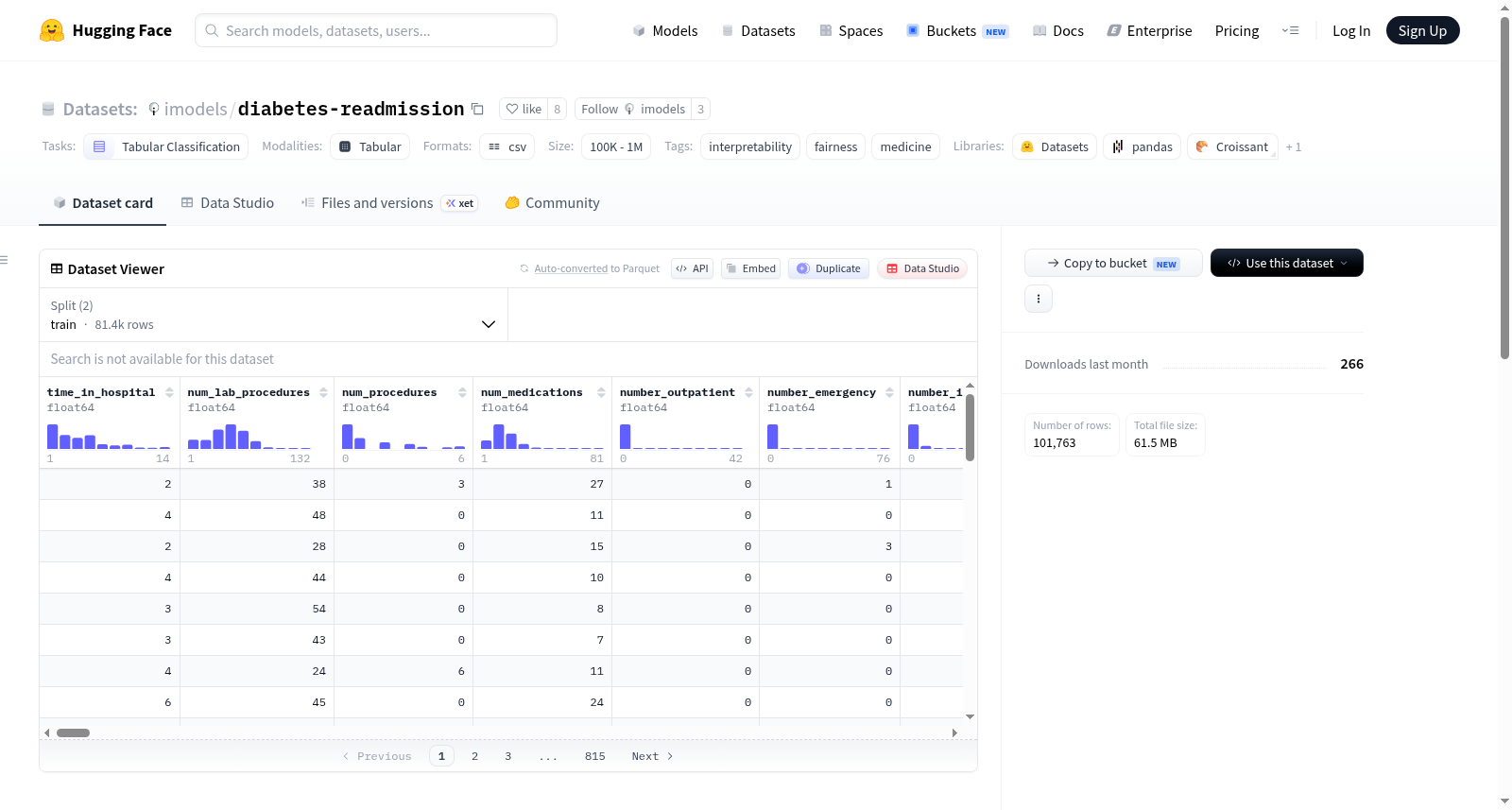Screen dimensions: 1512x810
Task: Open the API button with code icon
Action: coord(693,268)
